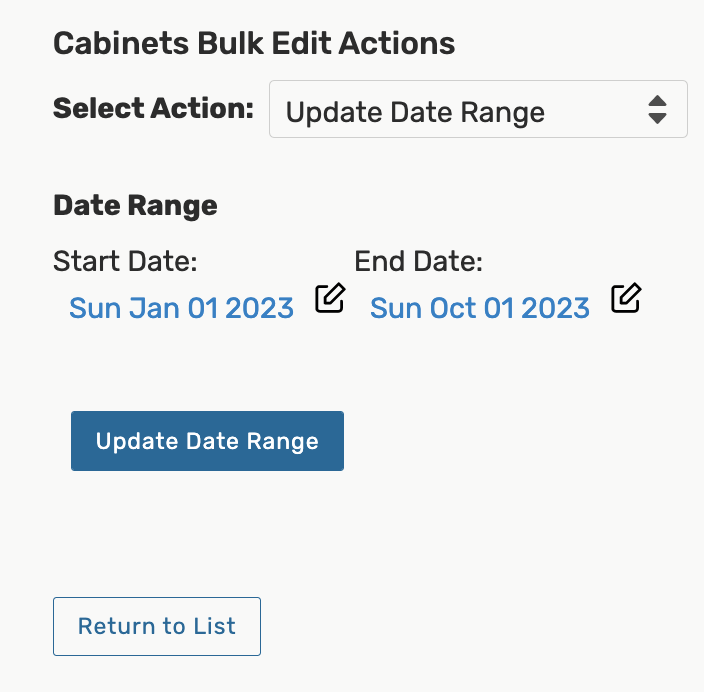Click the "Select Action:" label
704x692 pixels.
(x=153, y=108)
